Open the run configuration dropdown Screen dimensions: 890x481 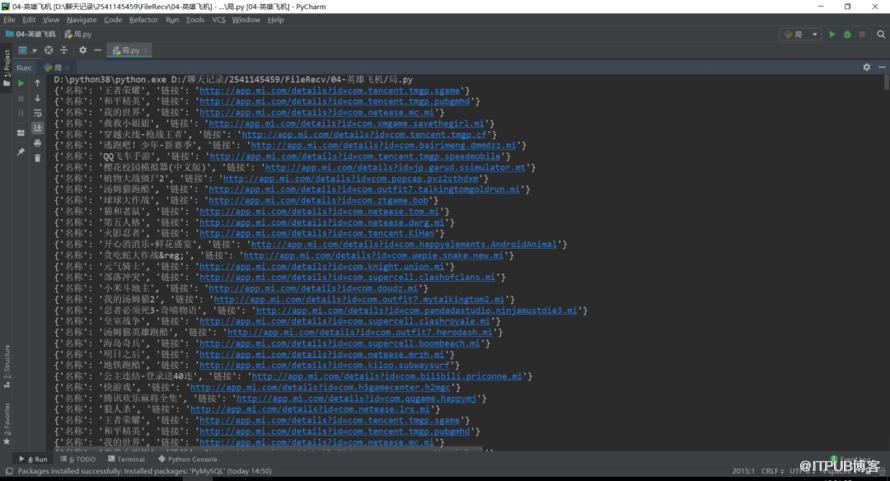click(x=800, y=35)
